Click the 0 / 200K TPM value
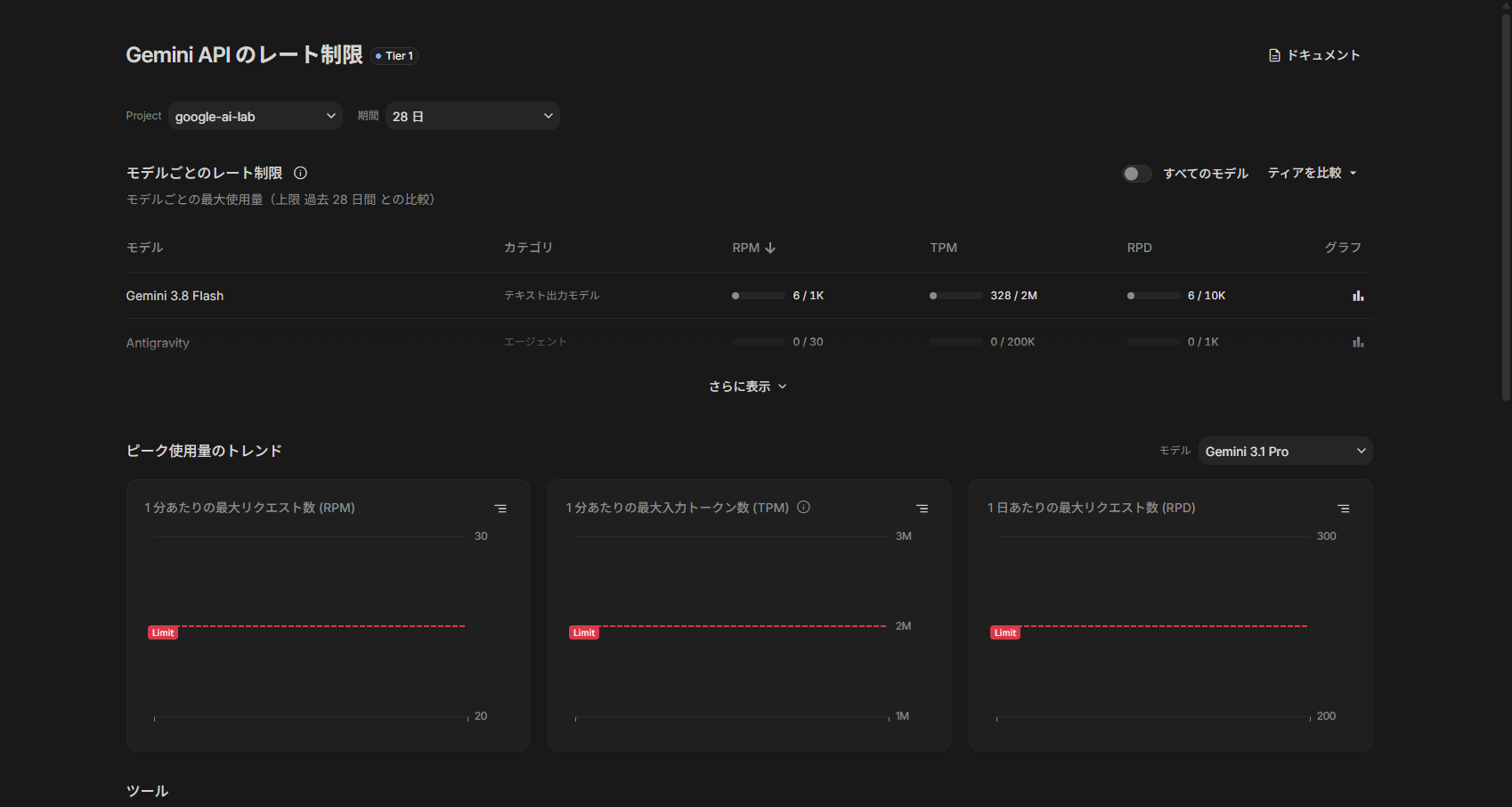Screen dimensions: 1512x807 1012,342
